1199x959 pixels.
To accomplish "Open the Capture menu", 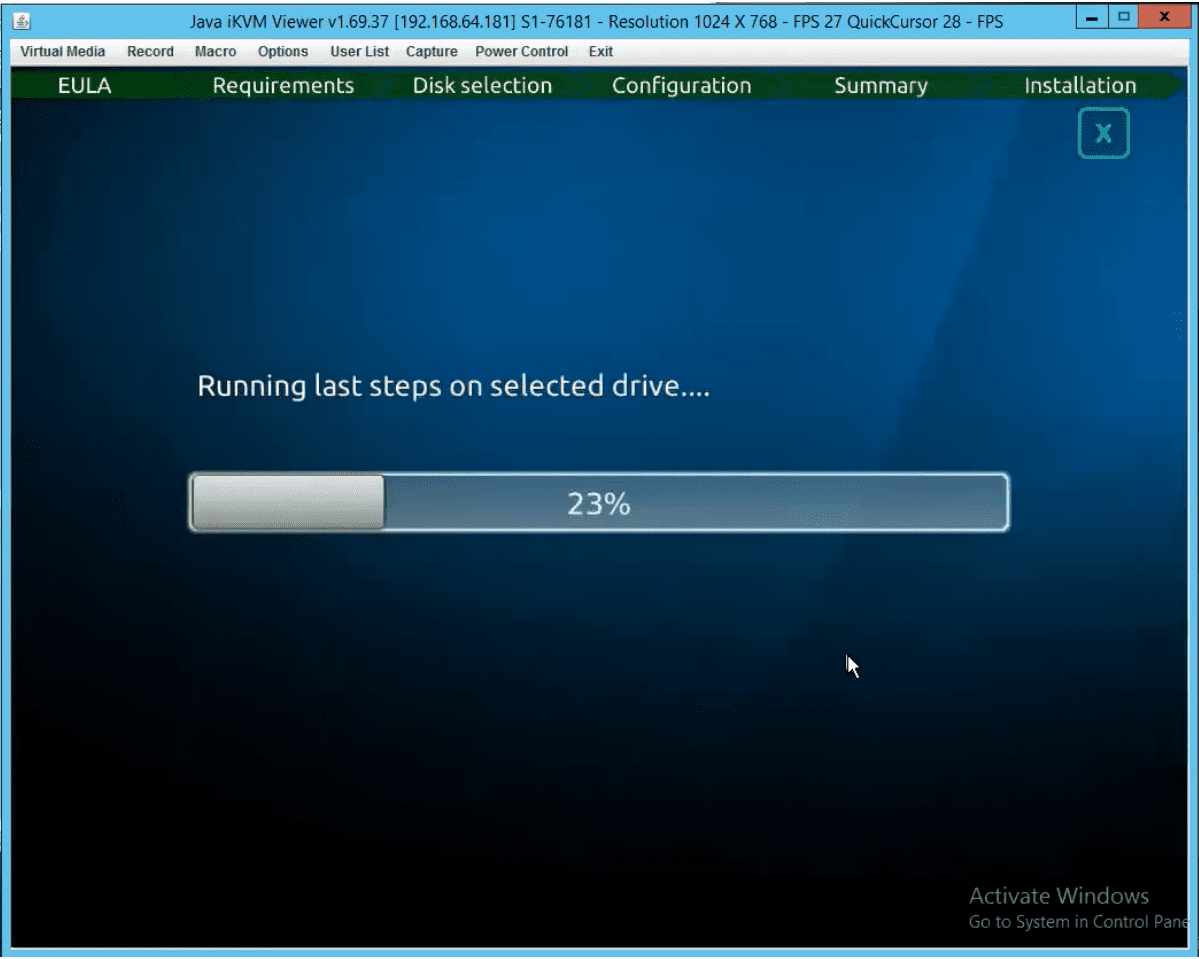I will (431, 52).
